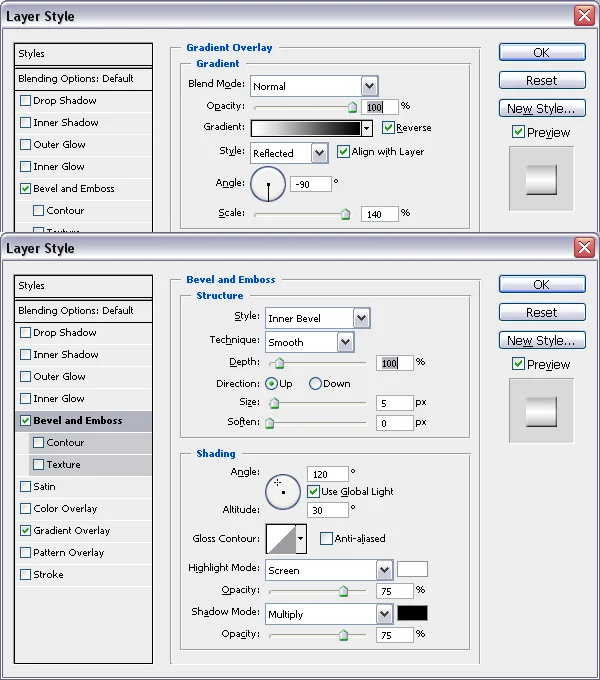This screenshot has height=680, width=600.
Task: Open the Gloss Contour picker arrow
Action: [301, 539]
